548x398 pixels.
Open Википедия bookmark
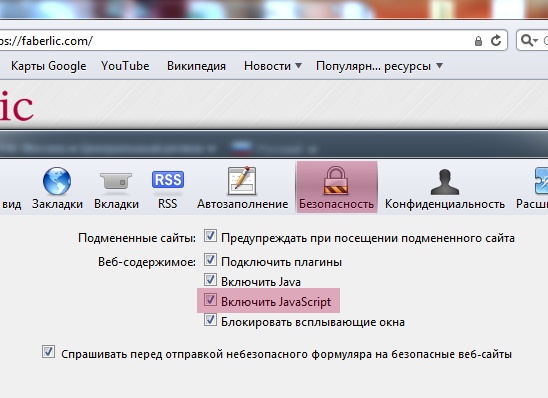(196, 66)
